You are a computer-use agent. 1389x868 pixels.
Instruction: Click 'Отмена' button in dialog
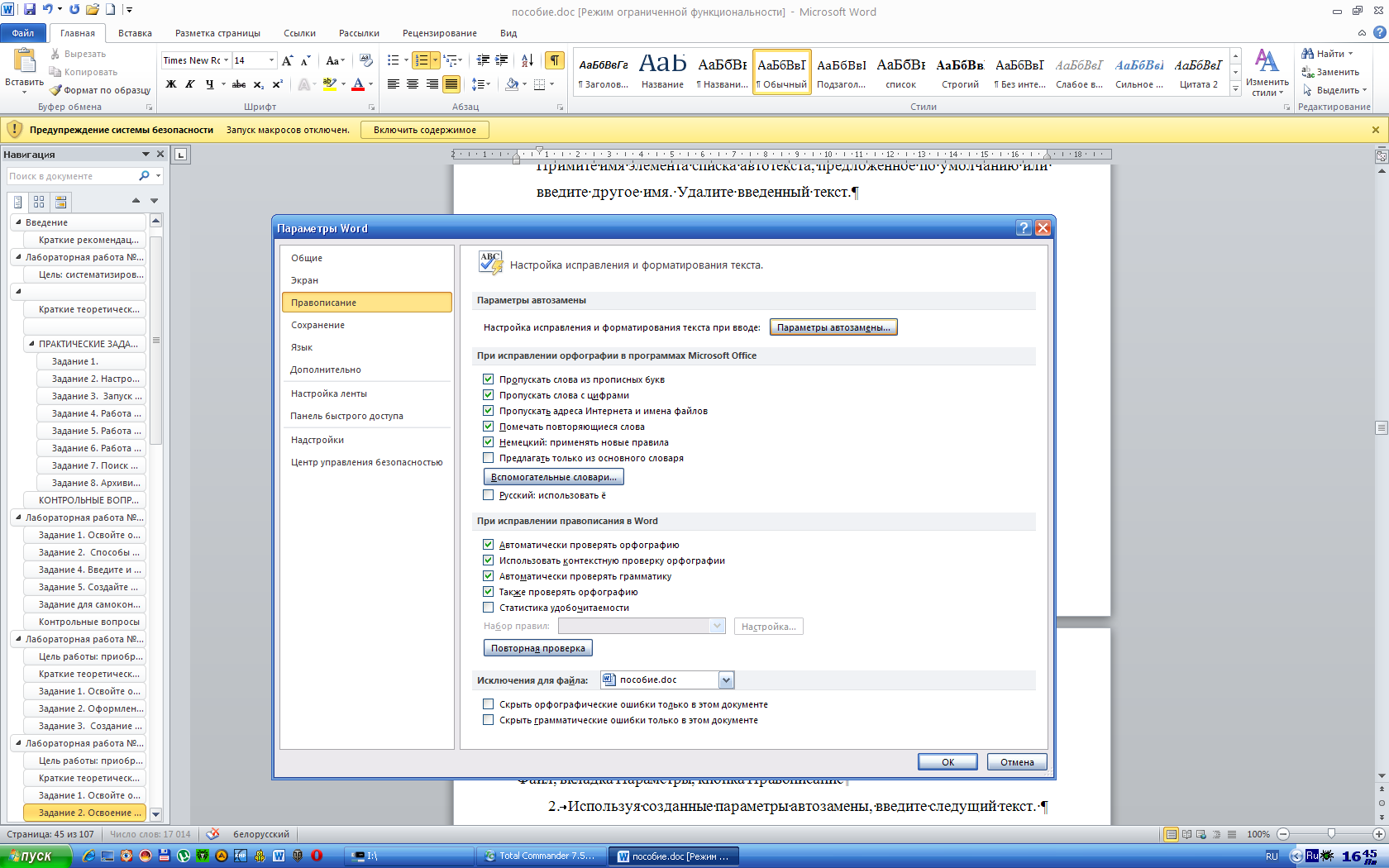1017,762
